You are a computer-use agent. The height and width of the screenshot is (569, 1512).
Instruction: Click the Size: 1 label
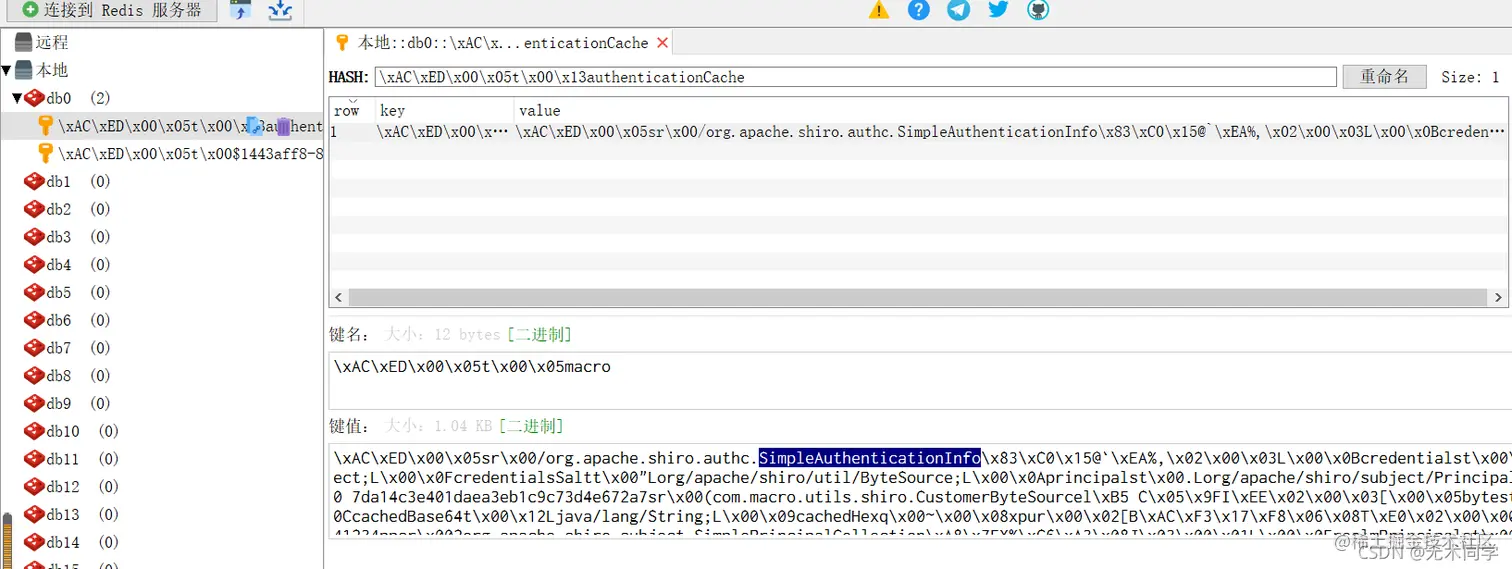click(x=1470, y=77)
